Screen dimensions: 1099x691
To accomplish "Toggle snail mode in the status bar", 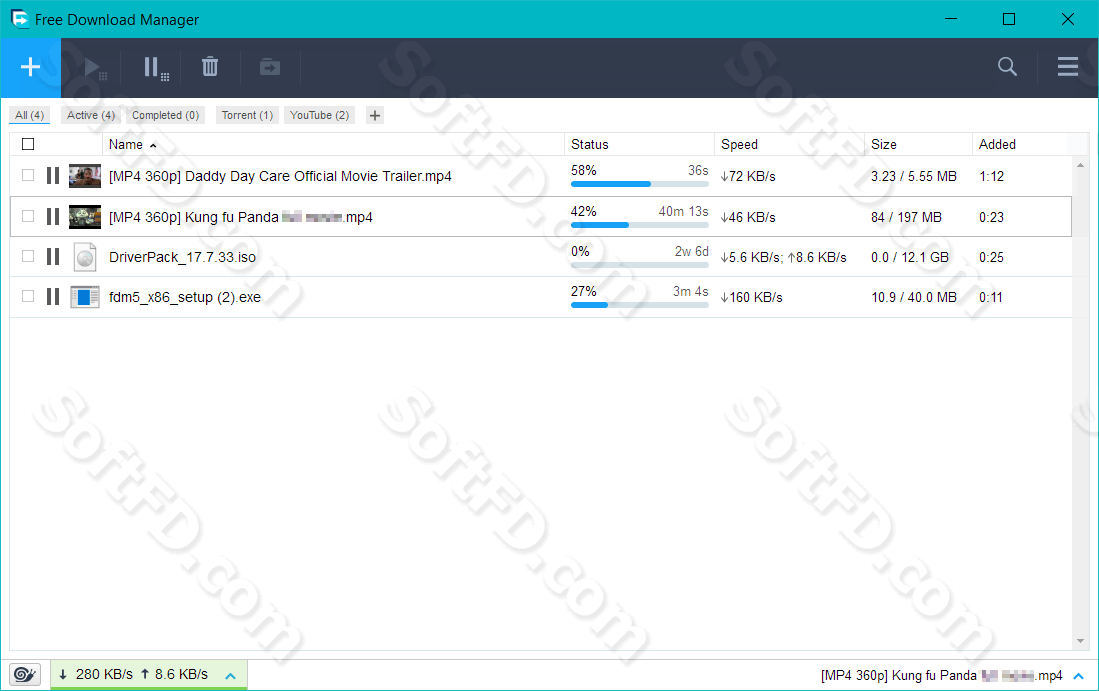I will (x=25, y=674).
